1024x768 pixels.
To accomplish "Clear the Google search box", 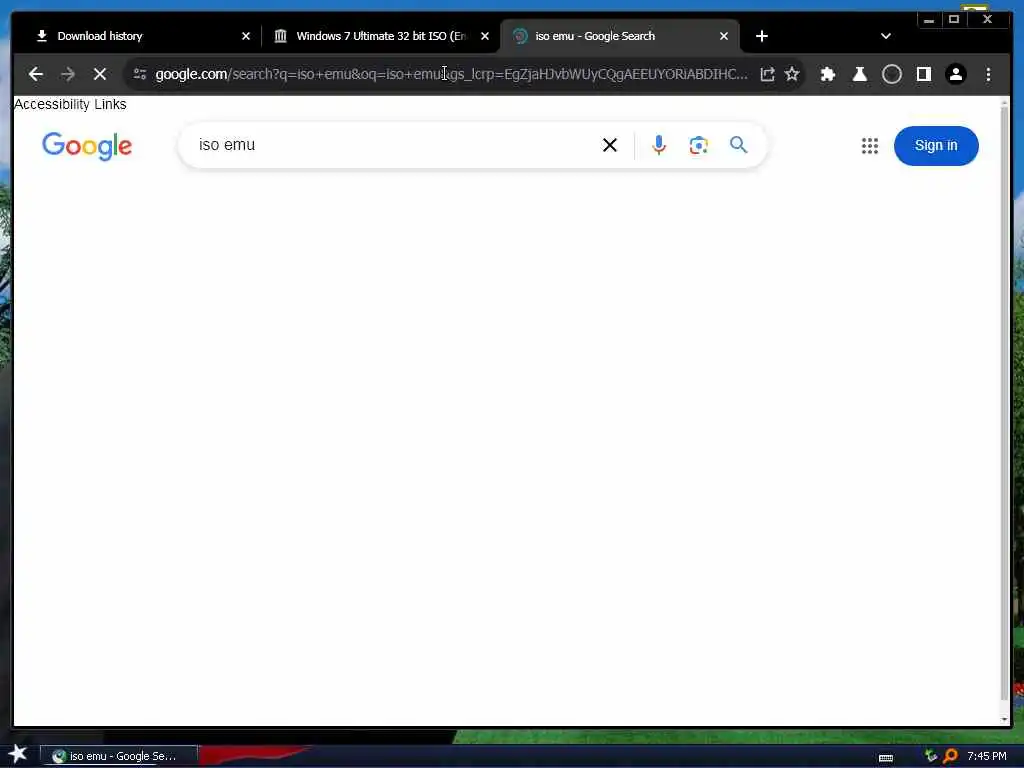I will click(x=609, y=145).
